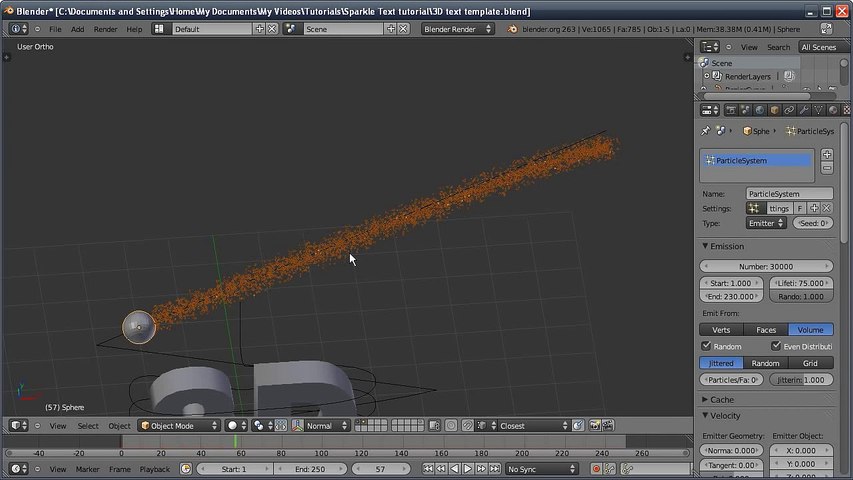The width and height of the screenshot is (853, 480).
Task: Click the OpenGL render image camera icon
Action: [595, 426]
